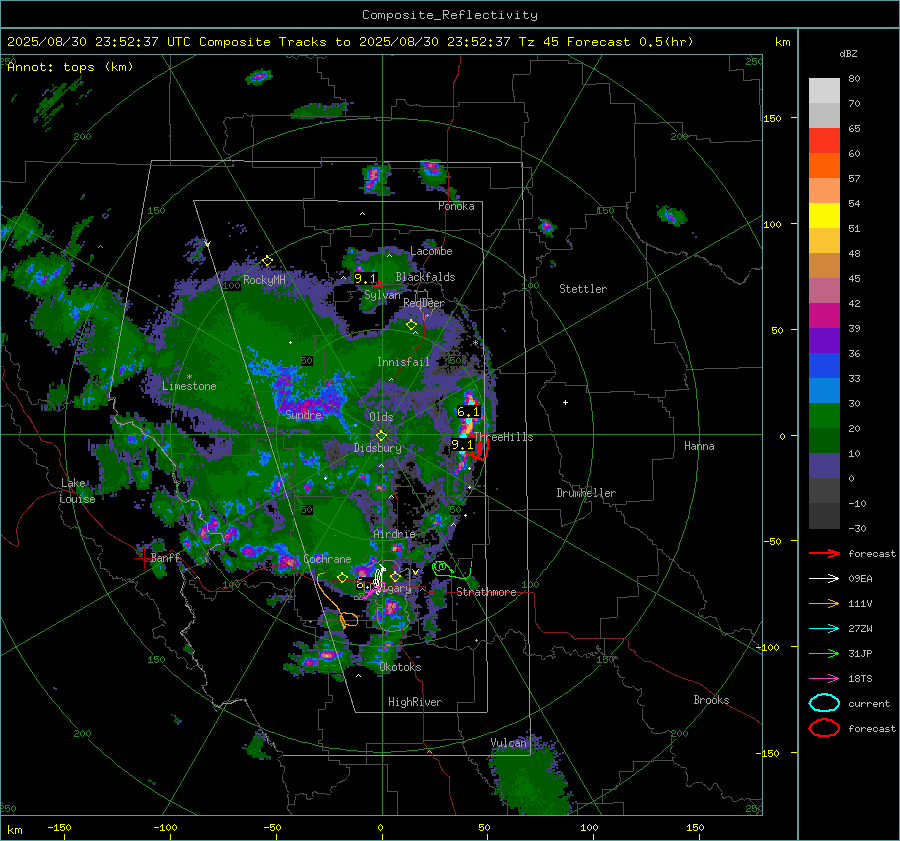Click the -150 label on the bottom axis
The height and width of the screenshot is (841, 900).
[59, 827]
